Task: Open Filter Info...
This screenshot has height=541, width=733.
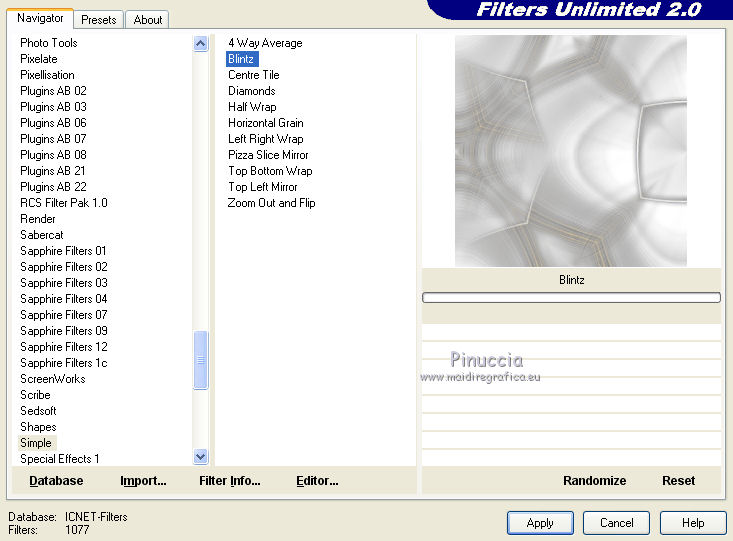Action: (230, 481)
